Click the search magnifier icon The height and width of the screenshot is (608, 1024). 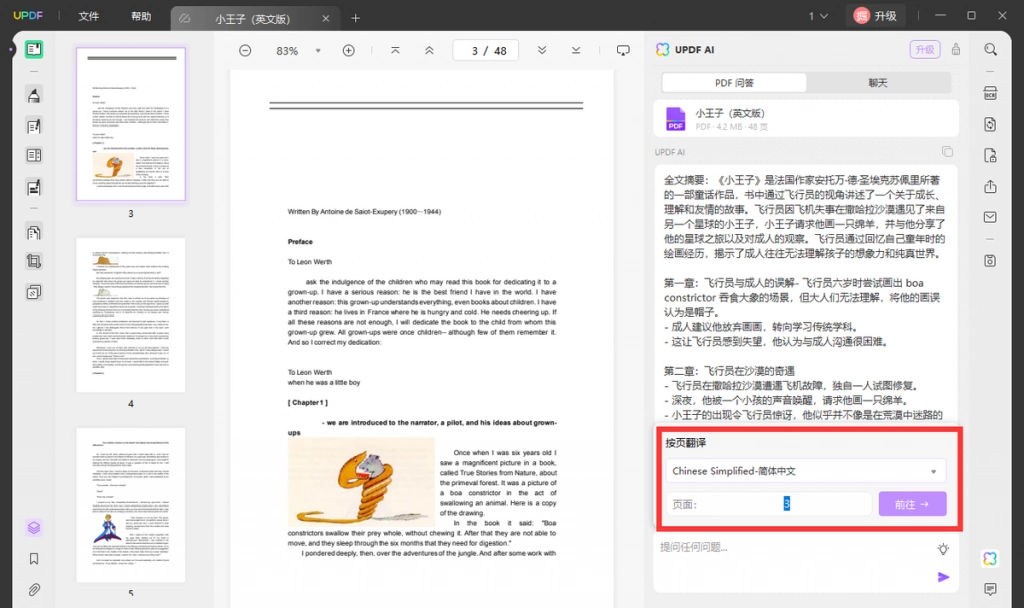click(990, 50)
